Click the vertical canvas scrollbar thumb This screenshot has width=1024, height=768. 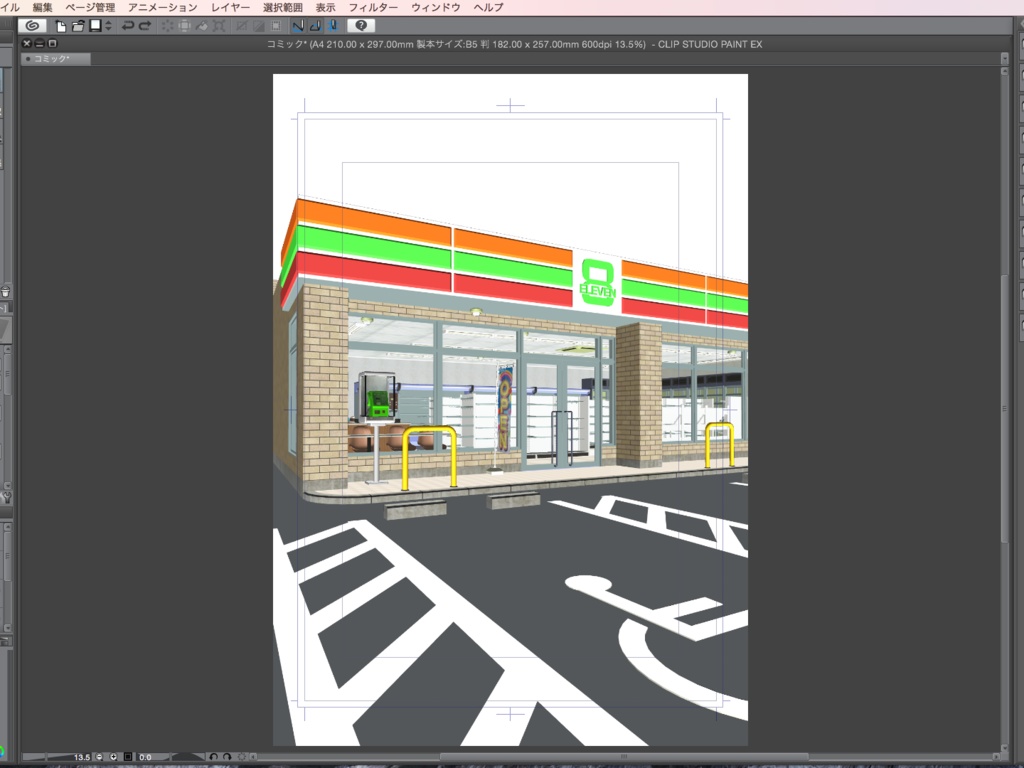pos(1004,408)
